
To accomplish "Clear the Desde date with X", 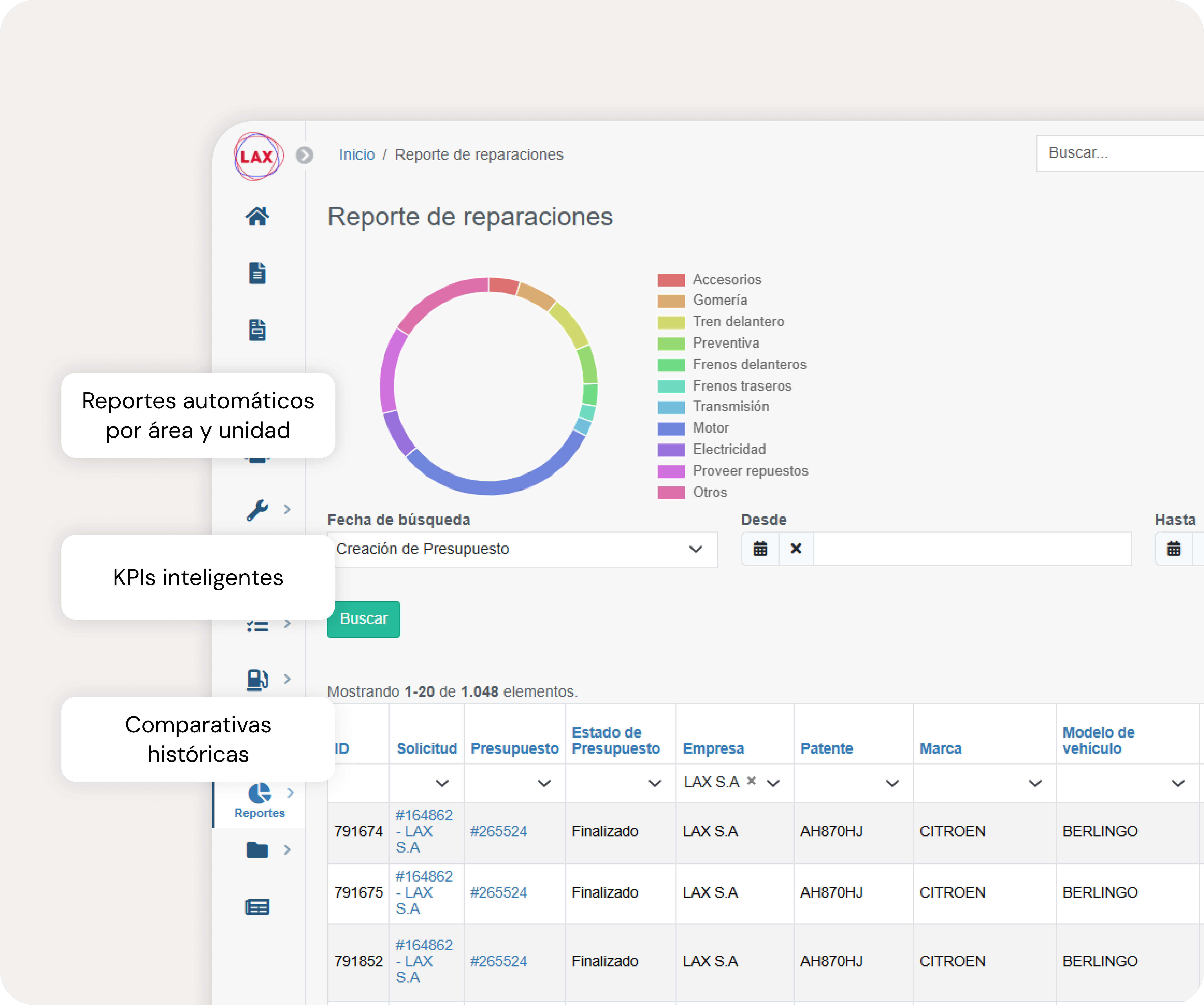I will tap(796, 549).
